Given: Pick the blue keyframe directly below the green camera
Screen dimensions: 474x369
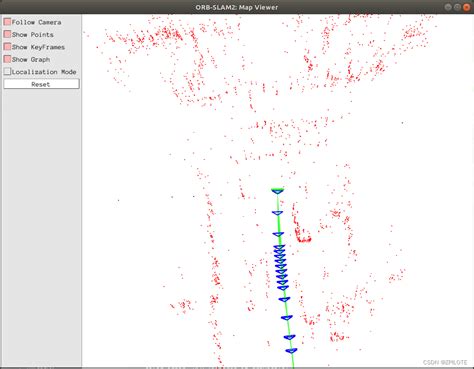Looking at the screenshot, I should coord(277,213).
